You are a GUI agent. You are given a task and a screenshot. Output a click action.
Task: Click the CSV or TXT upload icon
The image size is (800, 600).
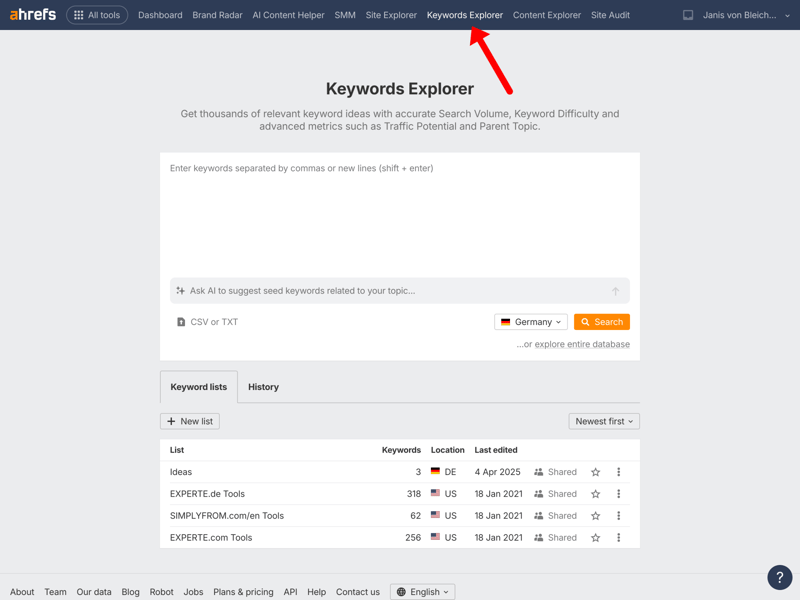pos(181,322)
